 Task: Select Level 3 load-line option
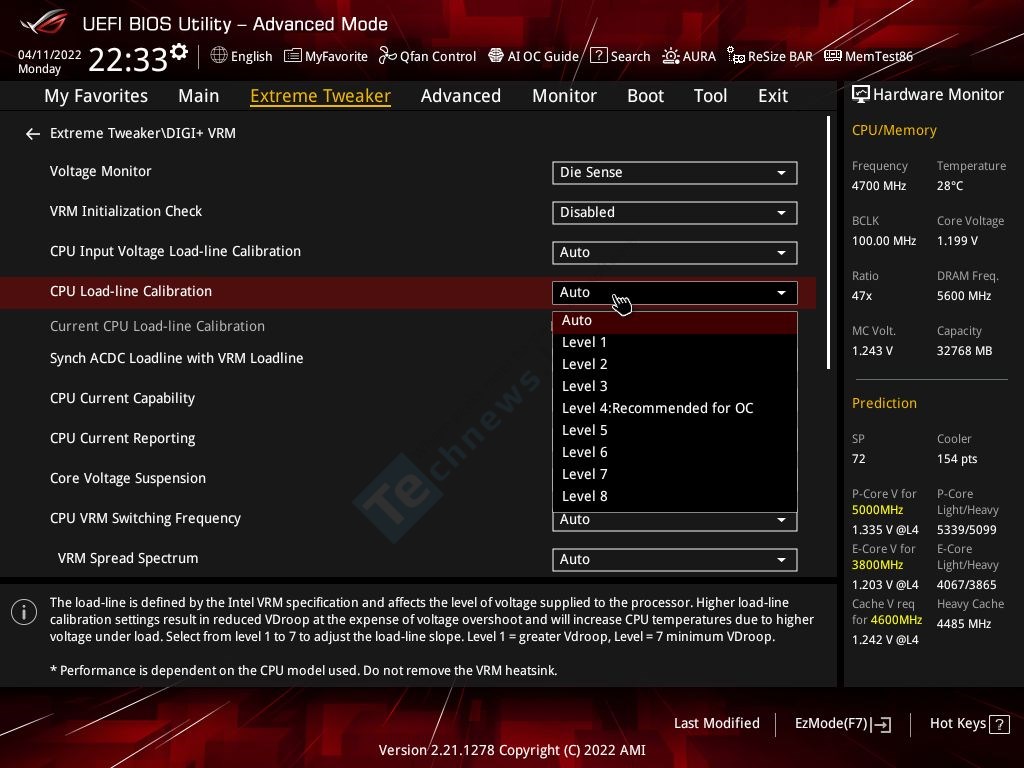tap(675, 387)
